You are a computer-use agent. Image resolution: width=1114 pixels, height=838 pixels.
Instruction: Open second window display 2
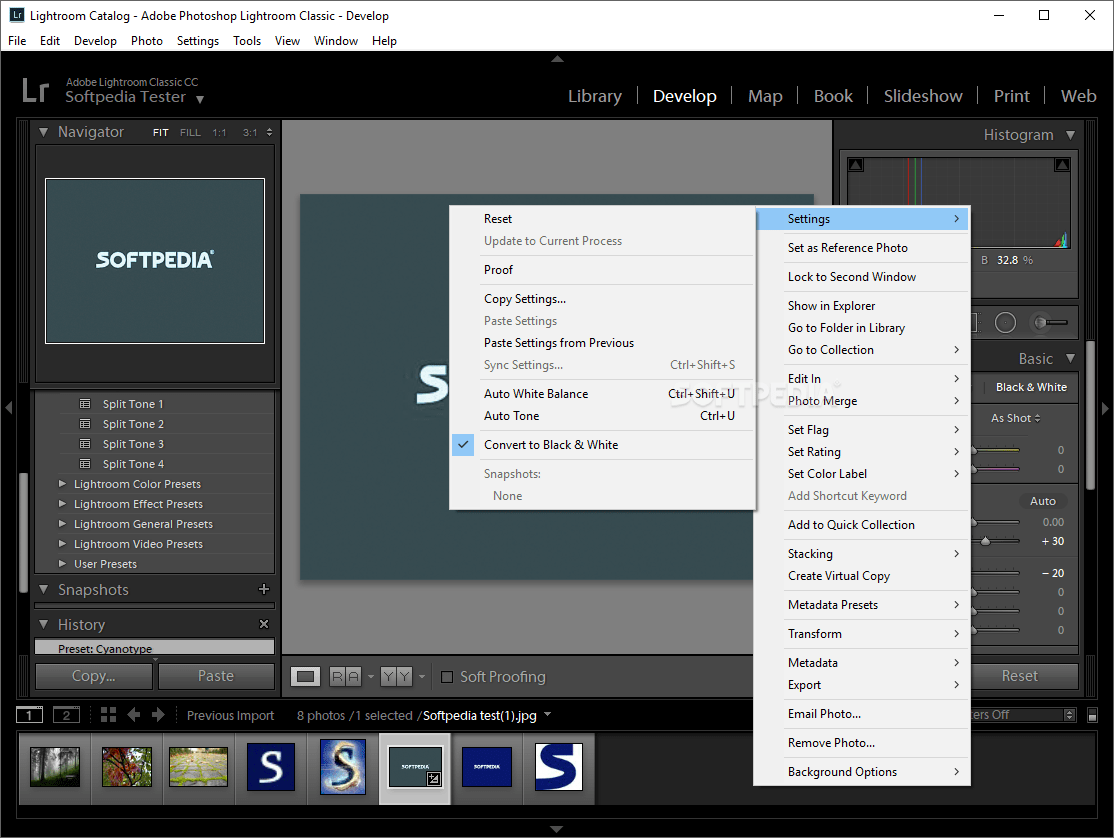(66, 714)
